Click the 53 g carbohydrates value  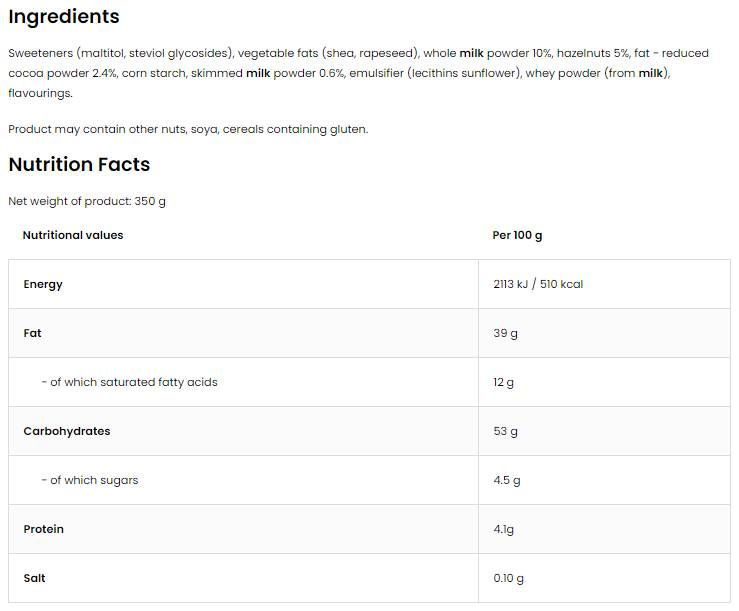point(505,431)
